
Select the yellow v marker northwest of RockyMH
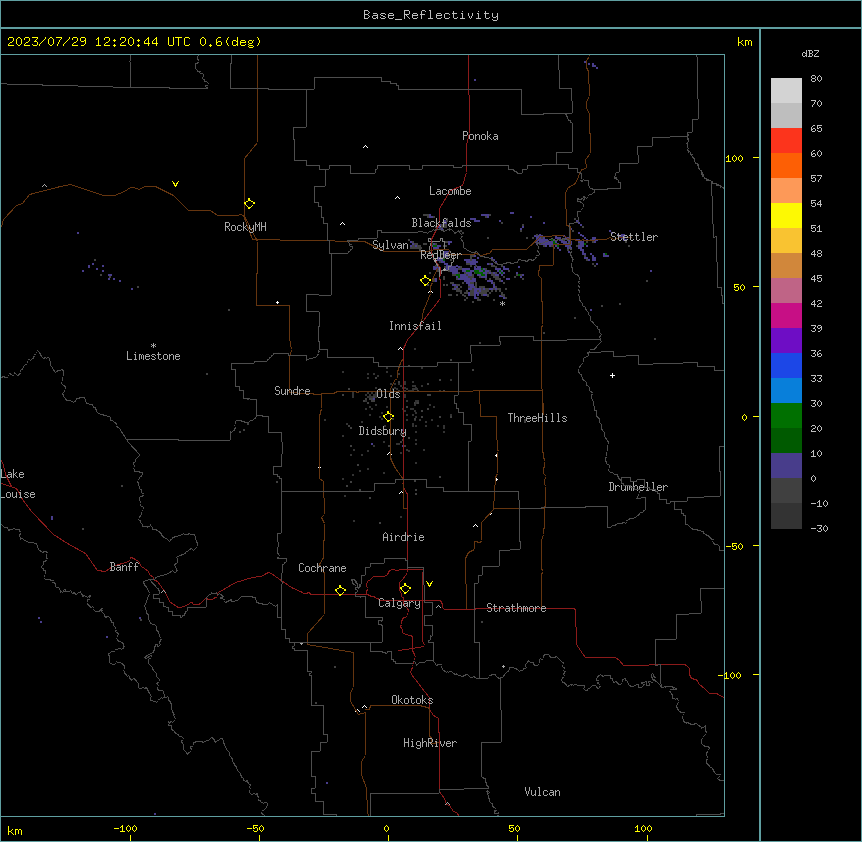click(175, 184)
